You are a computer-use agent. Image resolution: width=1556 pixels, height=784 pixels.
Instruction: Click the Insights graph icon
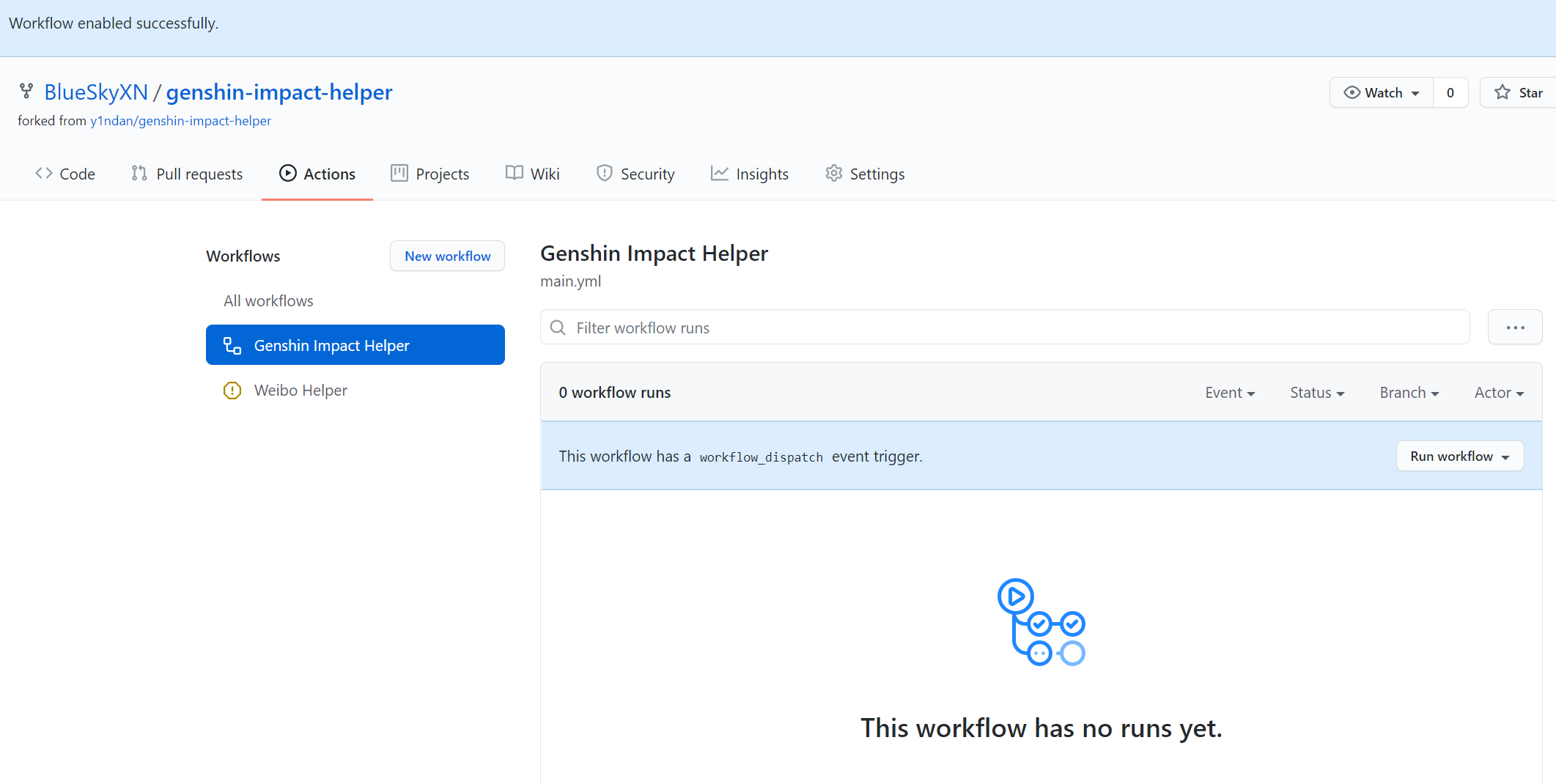tap(720, 174)
